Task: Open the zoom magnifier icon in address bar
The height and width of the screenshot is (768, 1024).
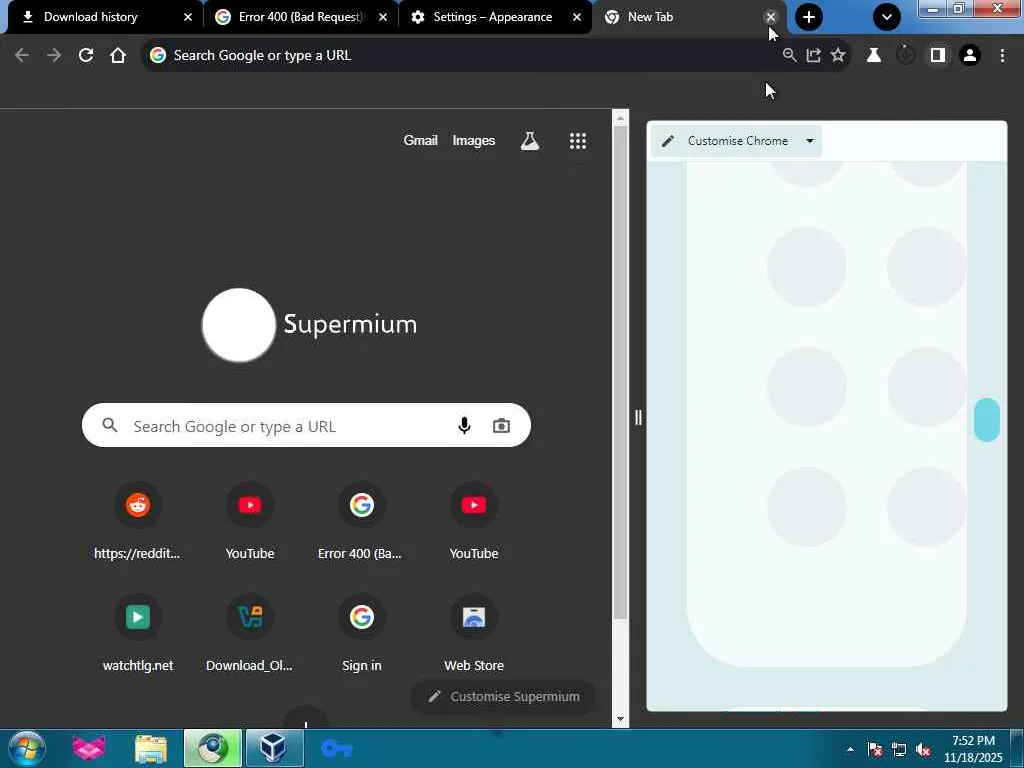Action: click(x=790, y=56)
